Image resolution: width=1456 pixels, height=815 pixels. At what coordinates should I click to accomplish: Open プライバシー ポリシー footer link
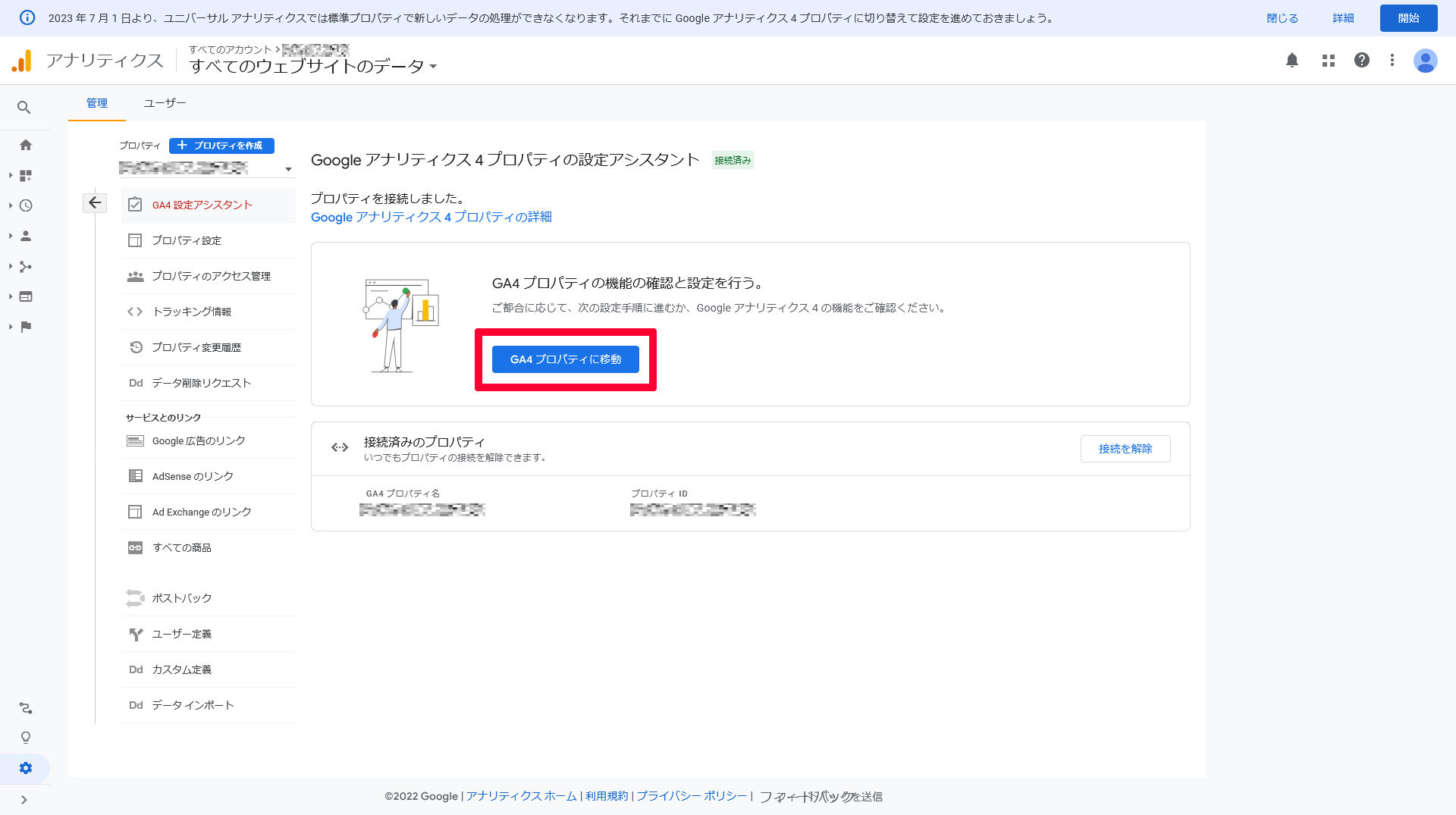tap(692, 796)
